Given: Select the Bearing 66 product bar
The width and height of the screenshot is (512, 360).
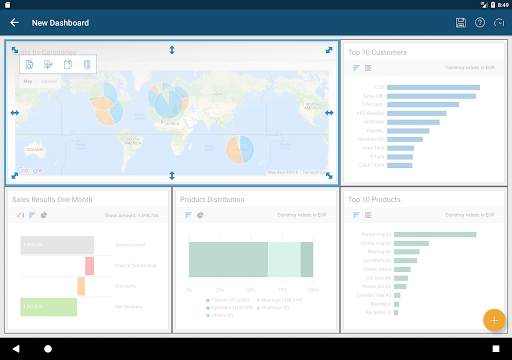Looking at the screenshot, I should coord(407,252).
